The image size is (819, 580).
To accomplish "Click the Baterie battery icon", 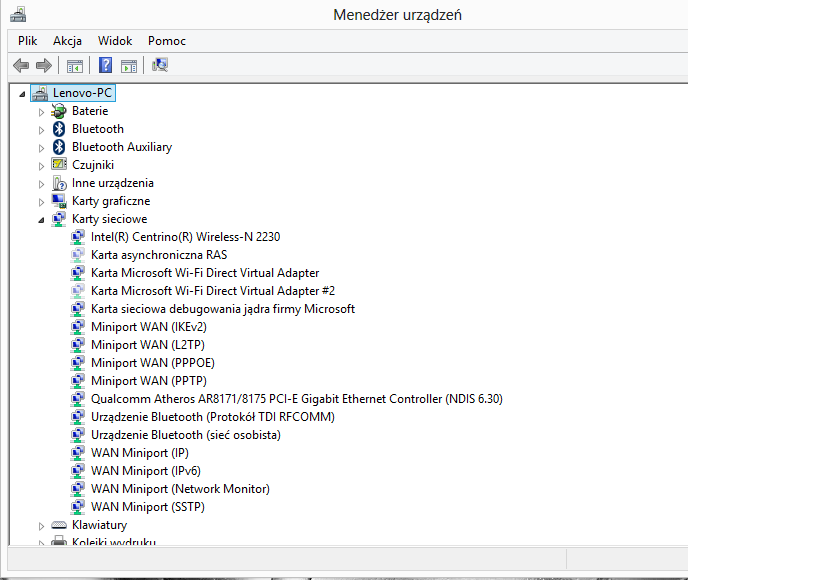I will click(59, 111).
